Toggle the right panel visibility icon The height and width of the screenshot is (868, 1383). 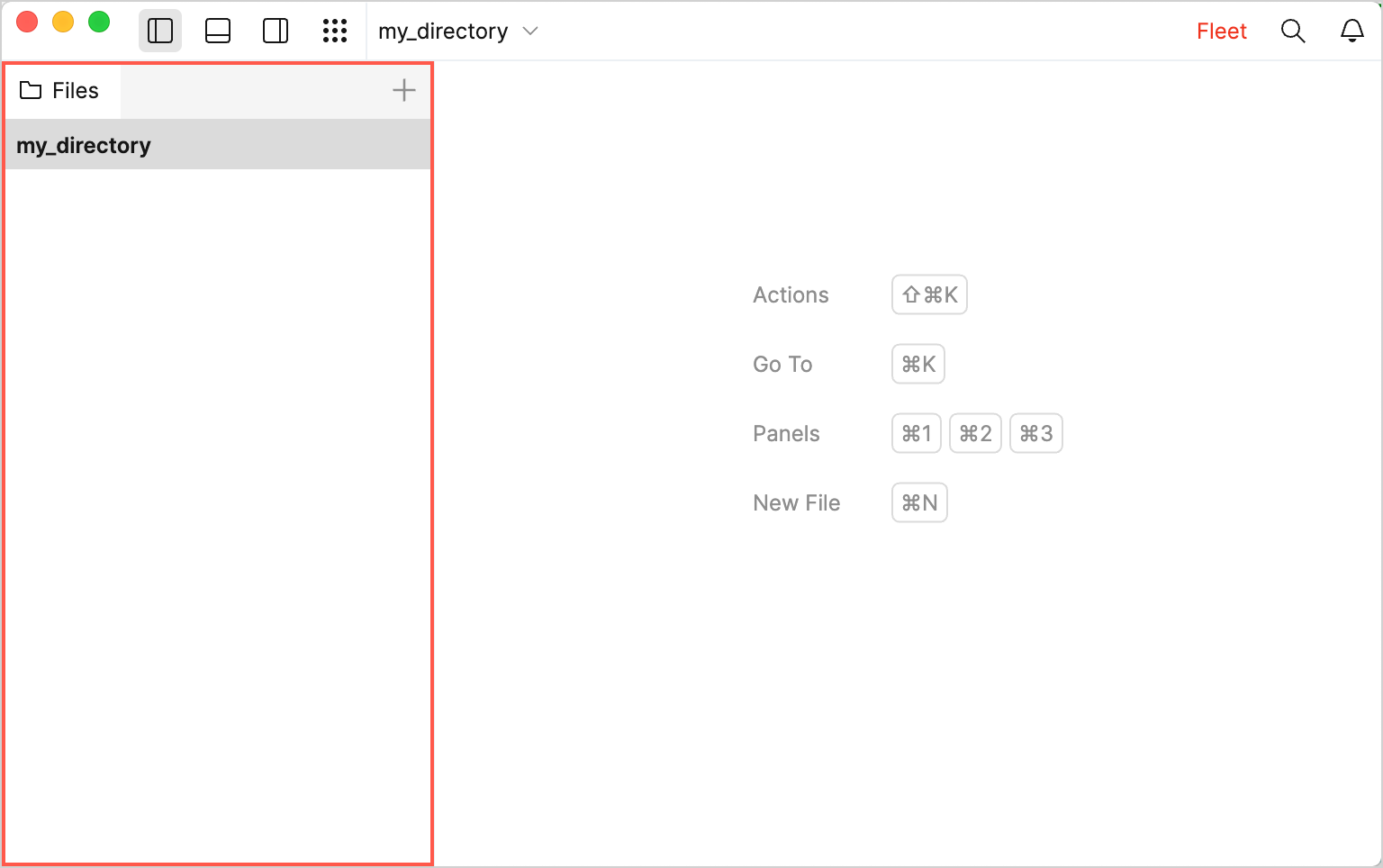pyautogui.click(x=275, y=30)
